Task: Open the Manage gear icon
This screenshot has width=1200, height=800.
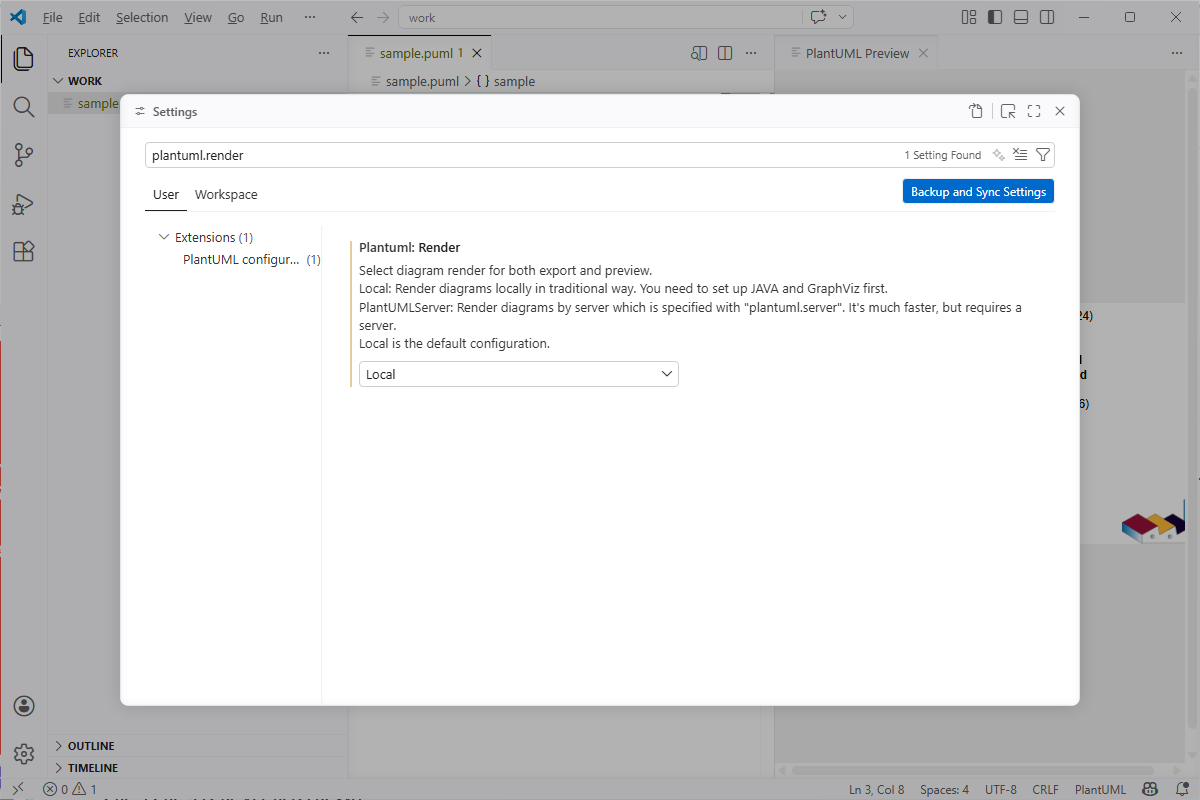Action: coord(24,753)
